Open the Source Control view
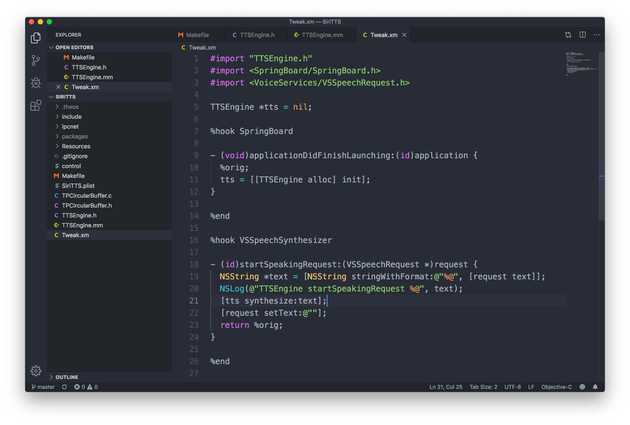630x425 pixels. click(x=36, y=60)
